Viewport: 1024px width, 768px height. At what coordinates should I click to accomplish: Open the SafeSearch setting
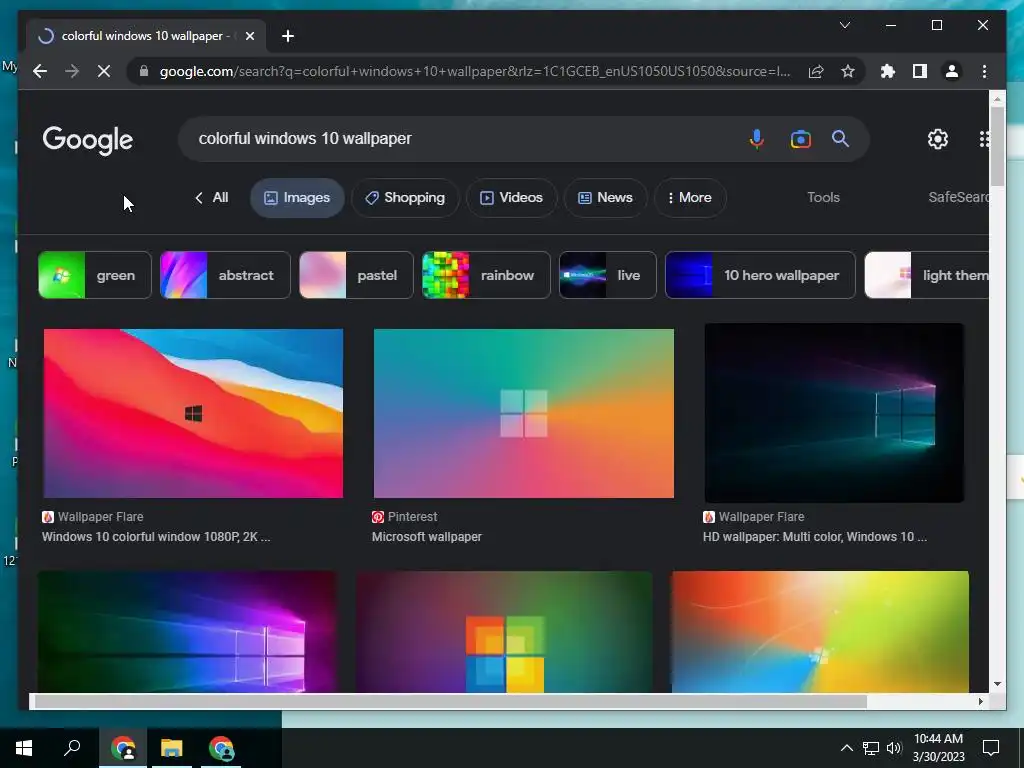tap(958, 197)
